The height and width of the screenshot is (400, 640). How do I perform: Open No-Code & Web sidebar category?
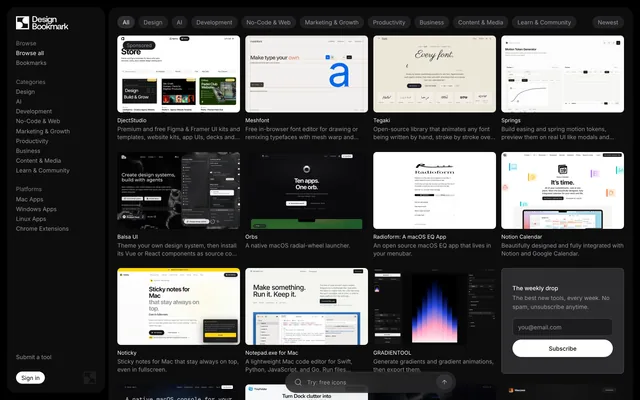click(38, 121)
